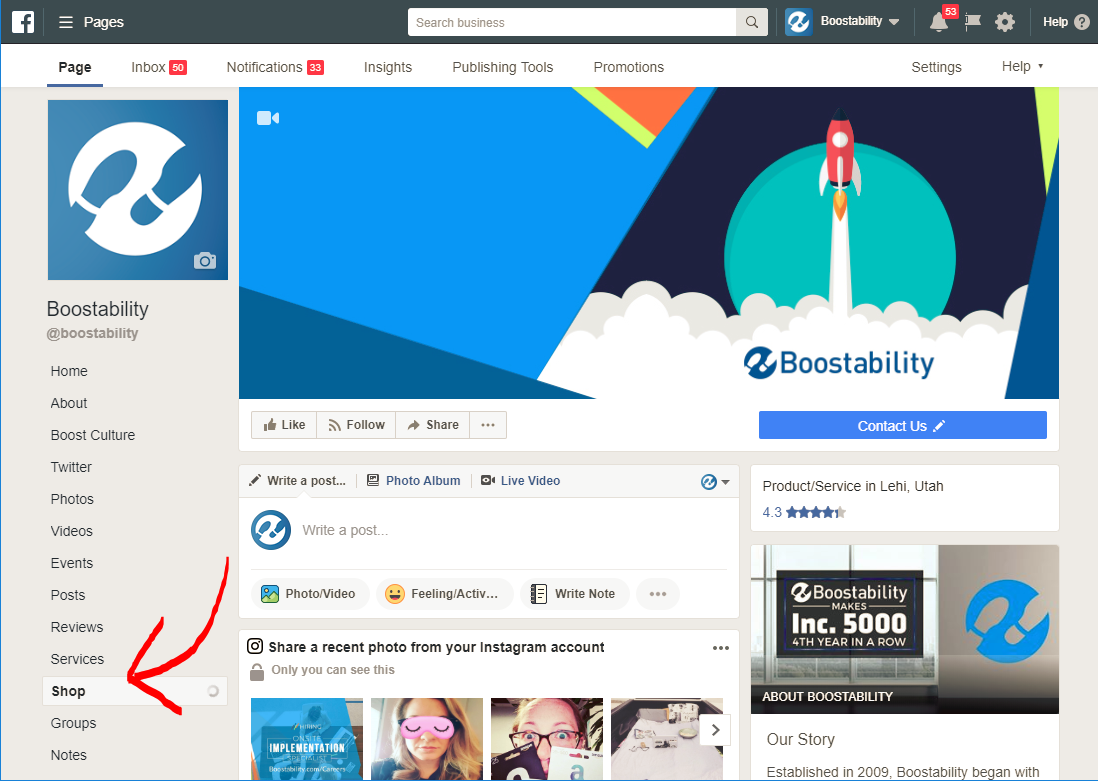Open the Pages hamburger menu icon
The height and width of the screenshot is (781, 1098).
pyautogui.click(x=66, y=22)
